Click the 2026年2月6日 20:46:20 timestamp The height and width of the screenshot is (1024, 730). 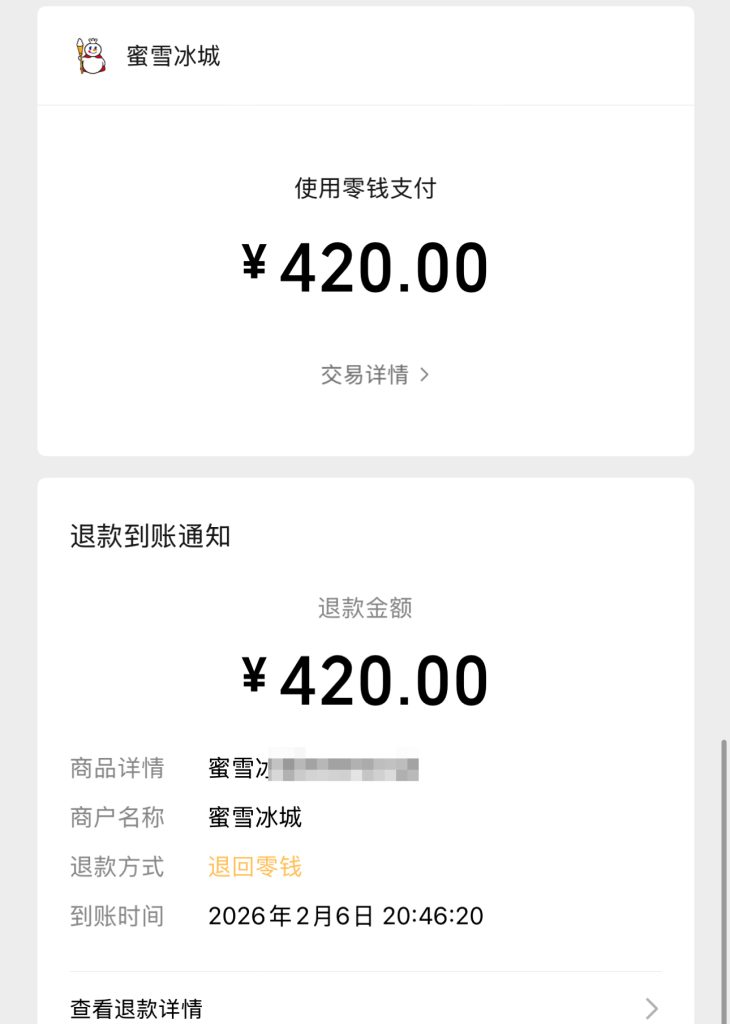point(346,915)
